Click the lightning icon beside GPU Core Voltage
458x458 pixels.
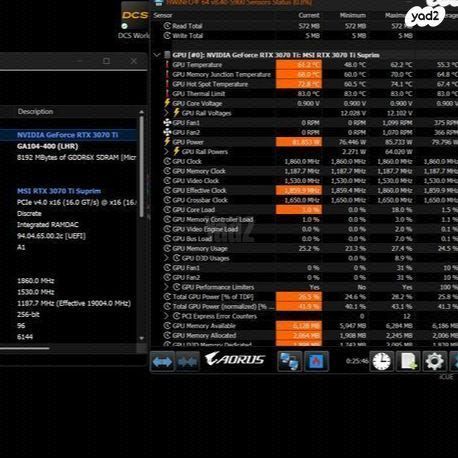[x=167, y=103]
